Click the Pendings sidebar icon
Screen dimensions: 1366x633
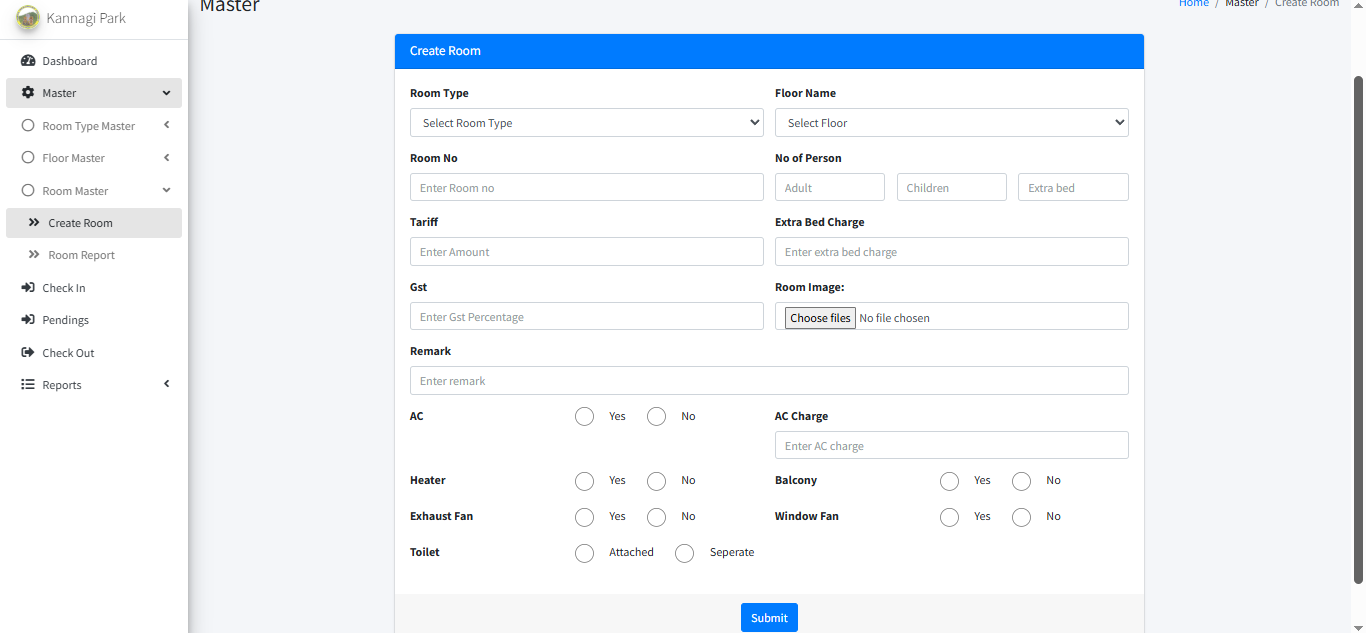point(28,320)
